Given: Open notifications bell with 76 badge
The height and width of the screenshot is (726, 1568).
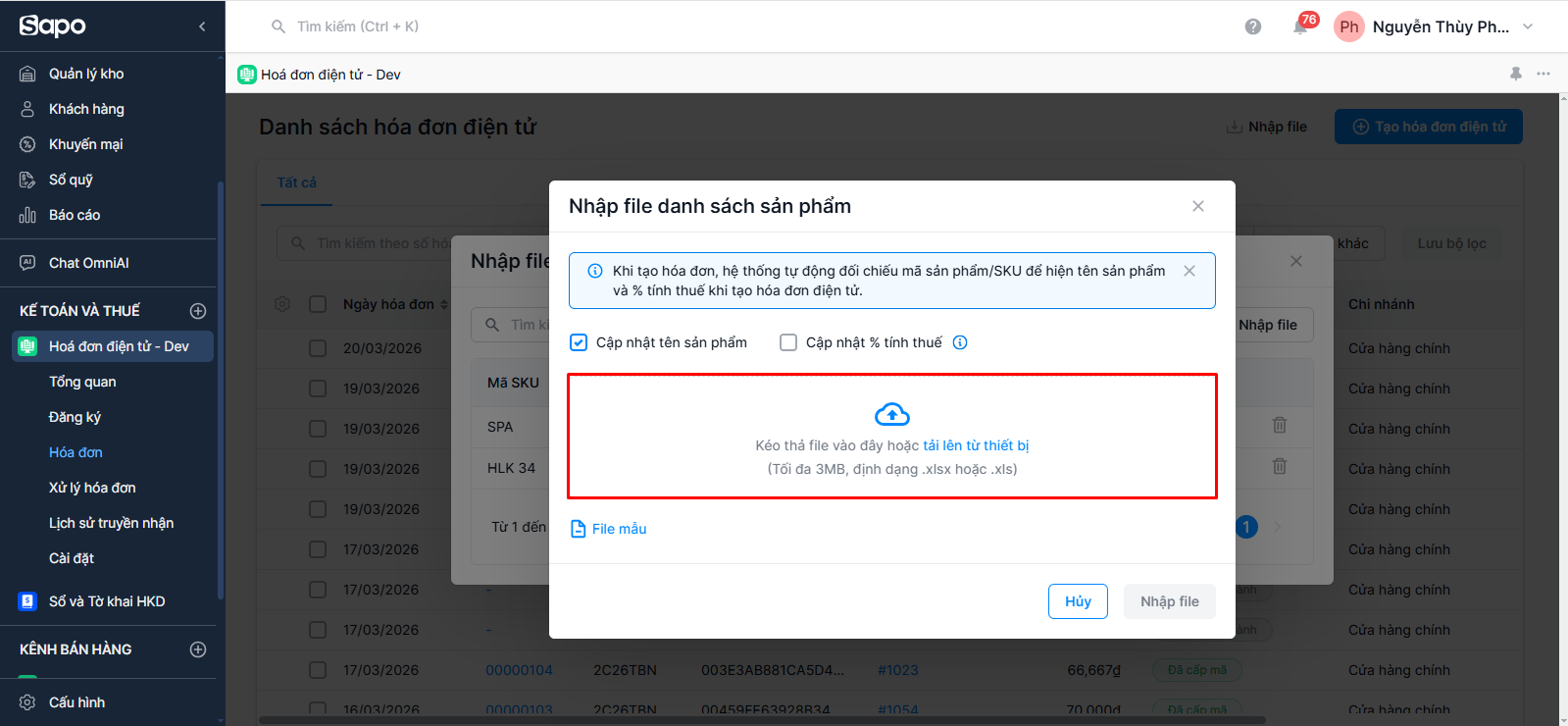Looking at the screenshot, I should coord(1301,26).
